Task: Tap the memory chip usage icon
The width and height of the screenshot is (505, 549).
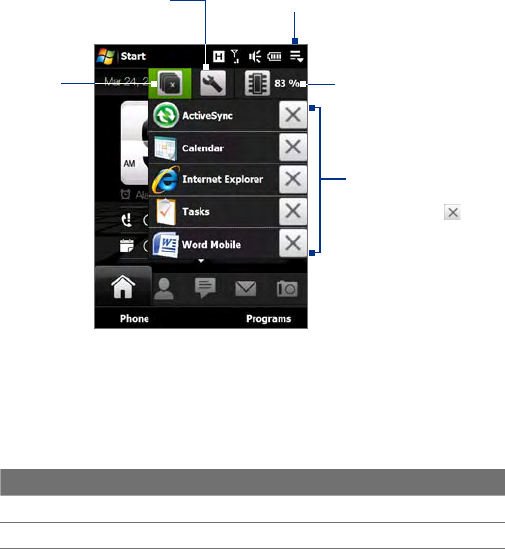Action: 257,83
